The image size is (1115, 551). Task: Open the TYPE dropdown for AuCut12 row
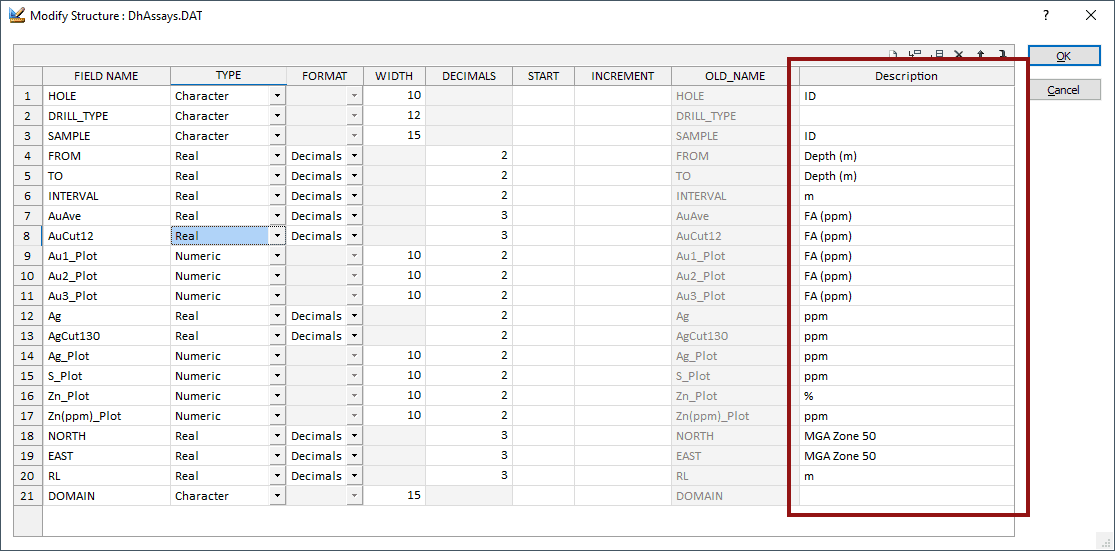click(x=277, y=236)
